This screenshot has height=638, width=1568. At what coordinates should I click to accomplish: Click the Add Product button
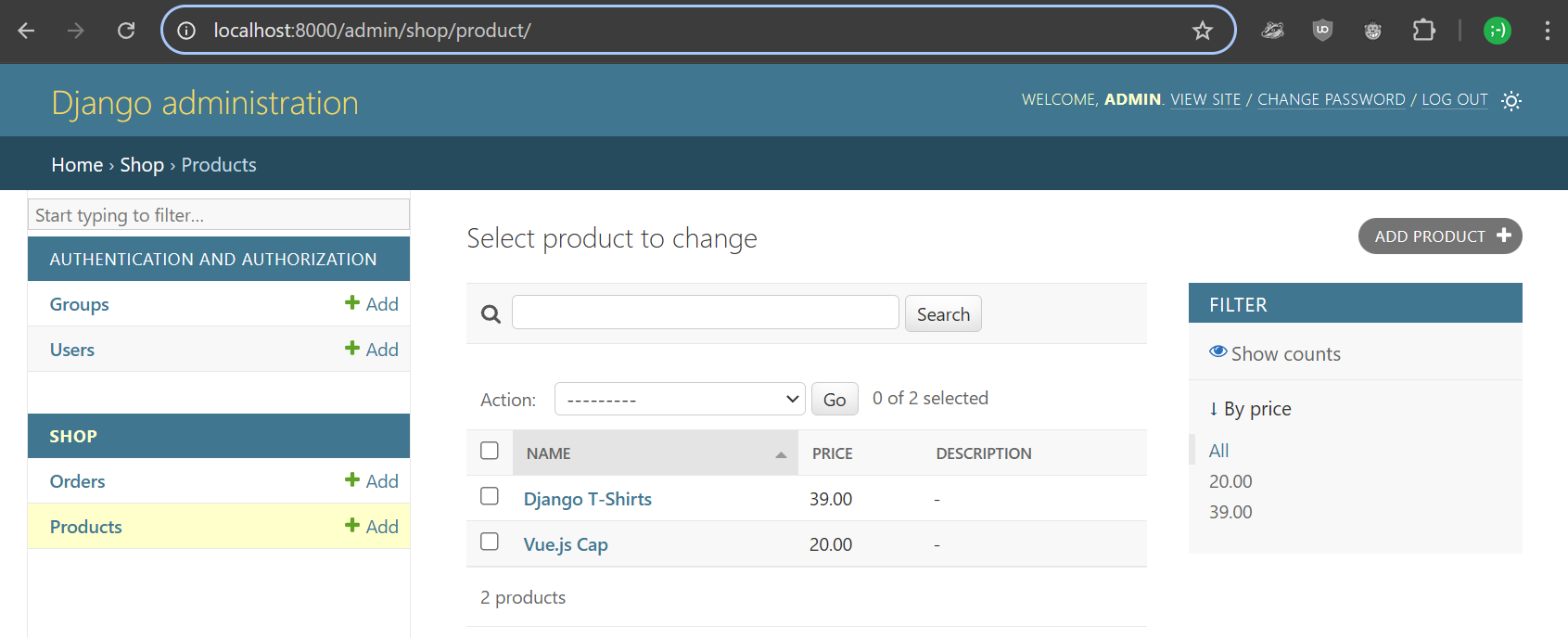[1439, 236]
